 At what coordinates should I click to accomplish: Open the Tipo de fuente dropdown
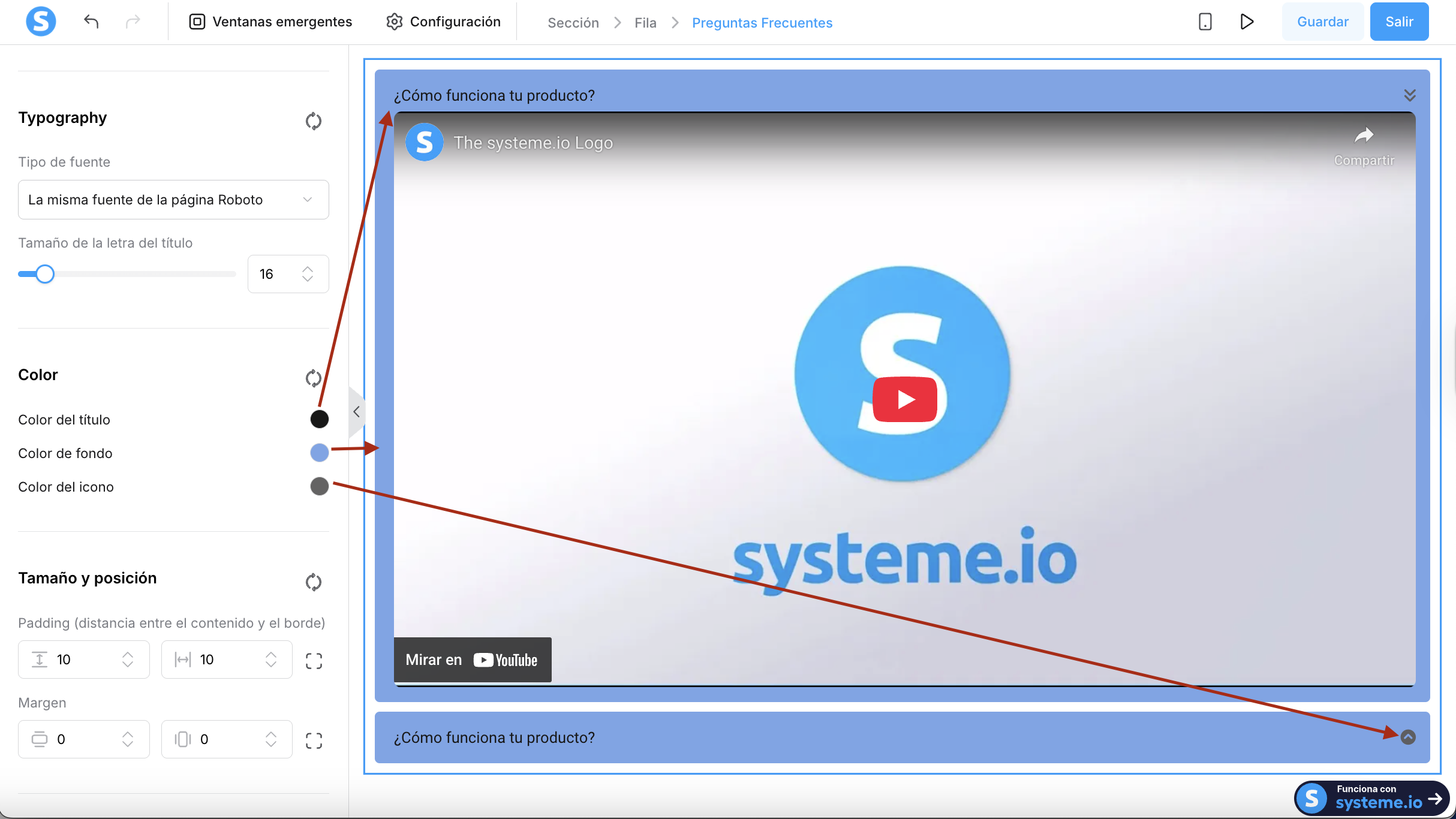tap(173, 200)
